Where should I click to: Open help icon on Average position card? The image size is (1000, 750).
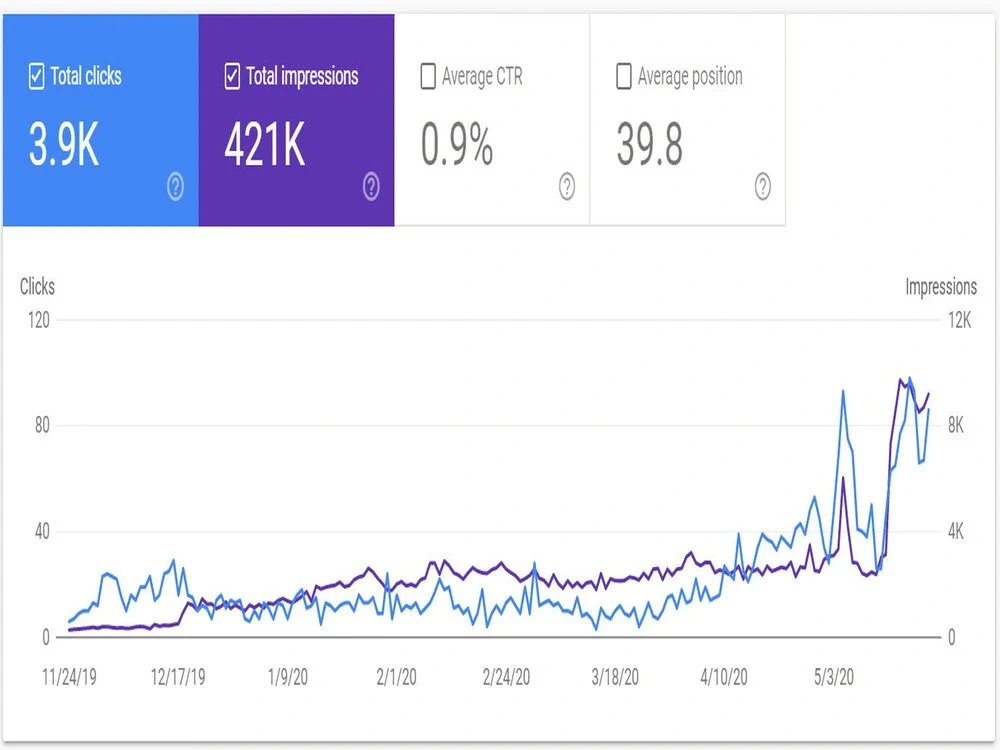[x=763, y=187]
